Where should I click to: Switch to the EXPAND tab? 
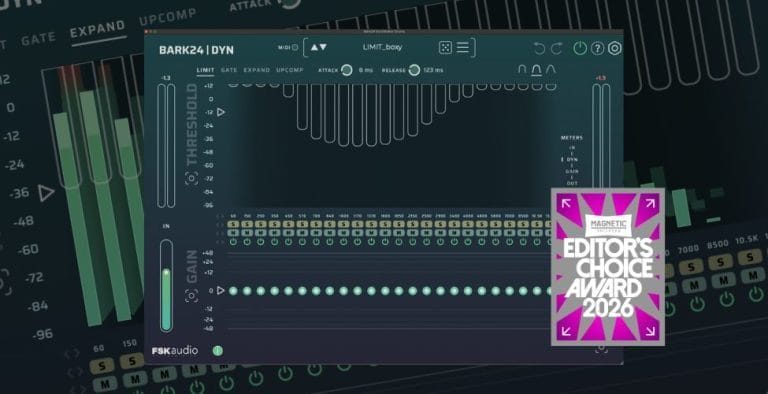click(257, 70)
